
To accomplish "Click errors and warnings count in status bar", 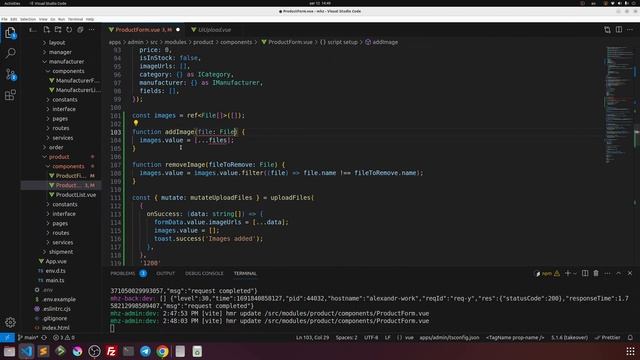I will (64, 338).
